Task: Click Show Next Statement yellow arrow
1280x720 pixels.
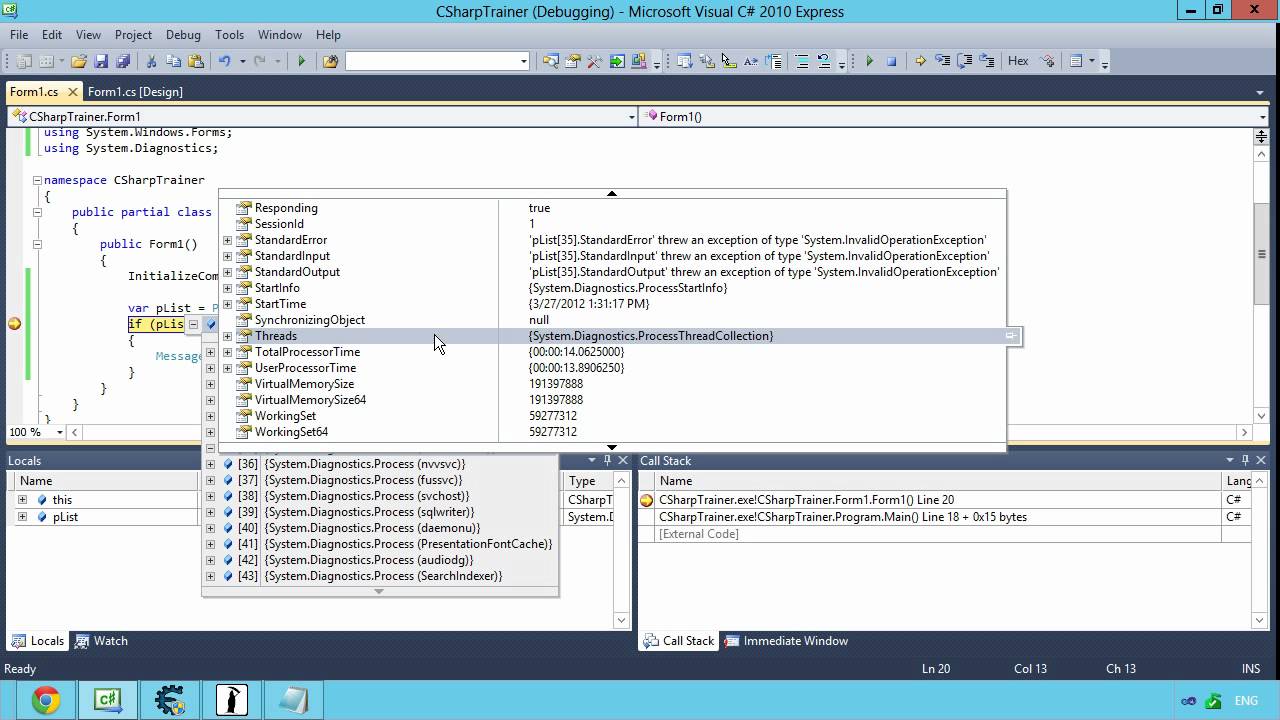Action: coord(921,61)
